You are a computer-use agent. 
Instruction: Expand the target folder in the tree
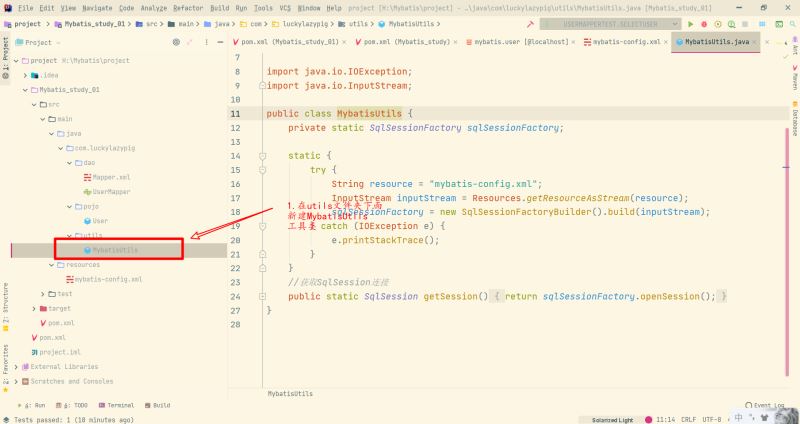click(34, 309)
